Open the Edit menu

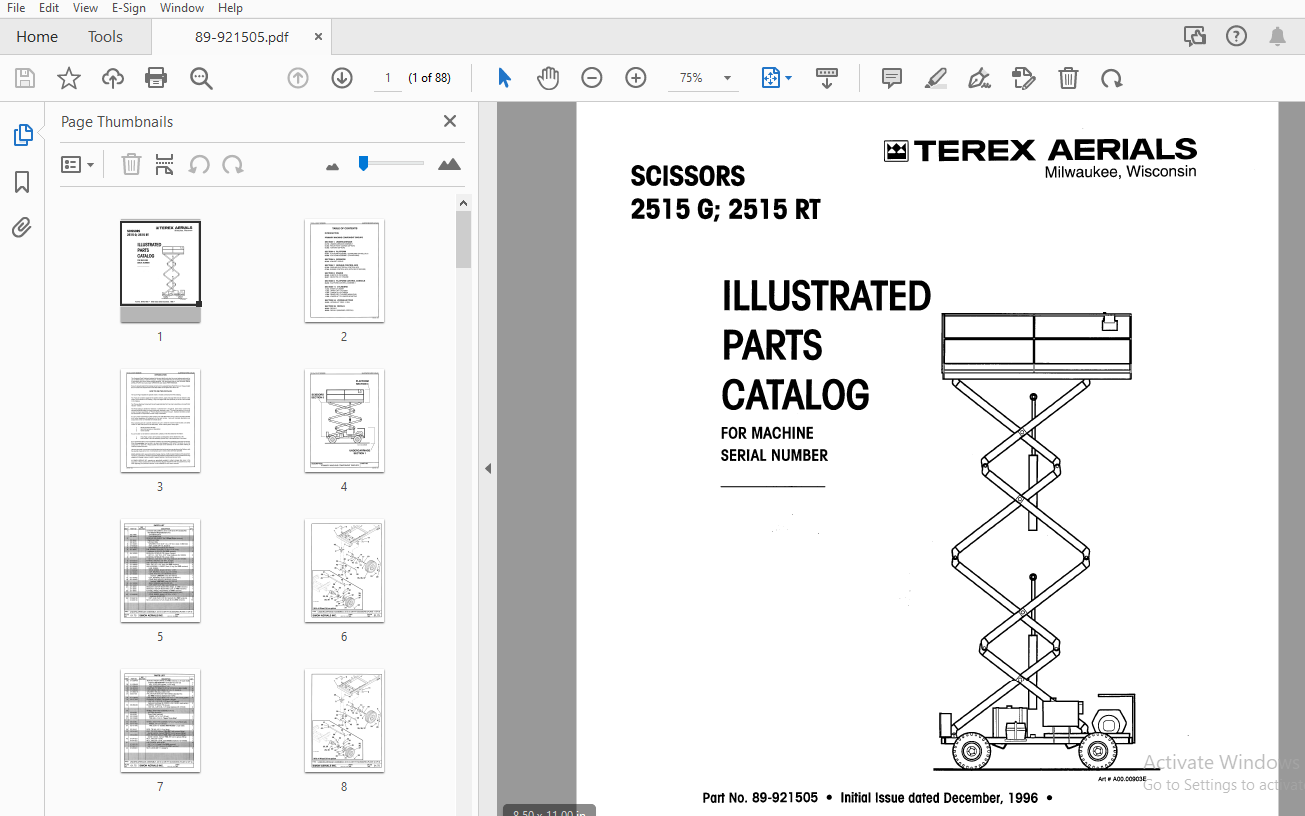point(49,8)
